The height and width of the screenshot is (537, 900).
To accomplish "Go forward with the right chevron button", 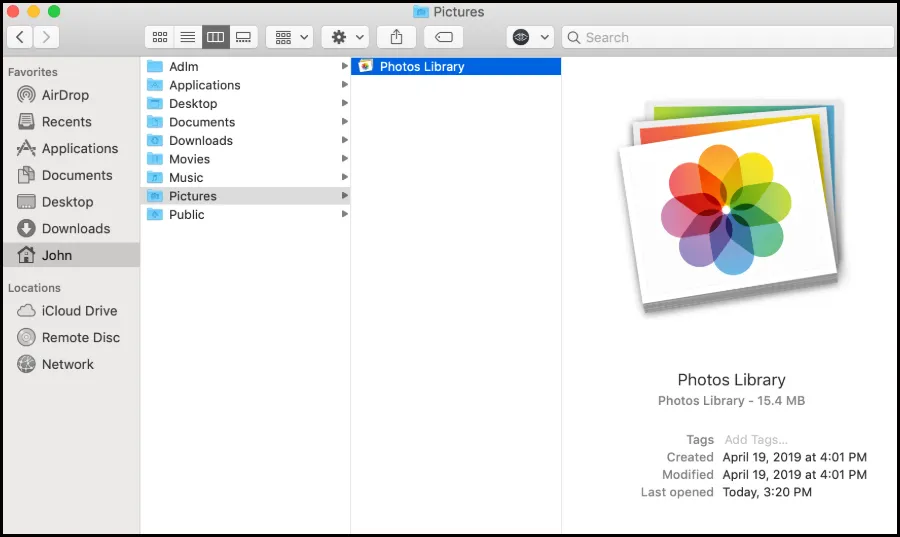I will click(x=46, y=37).
